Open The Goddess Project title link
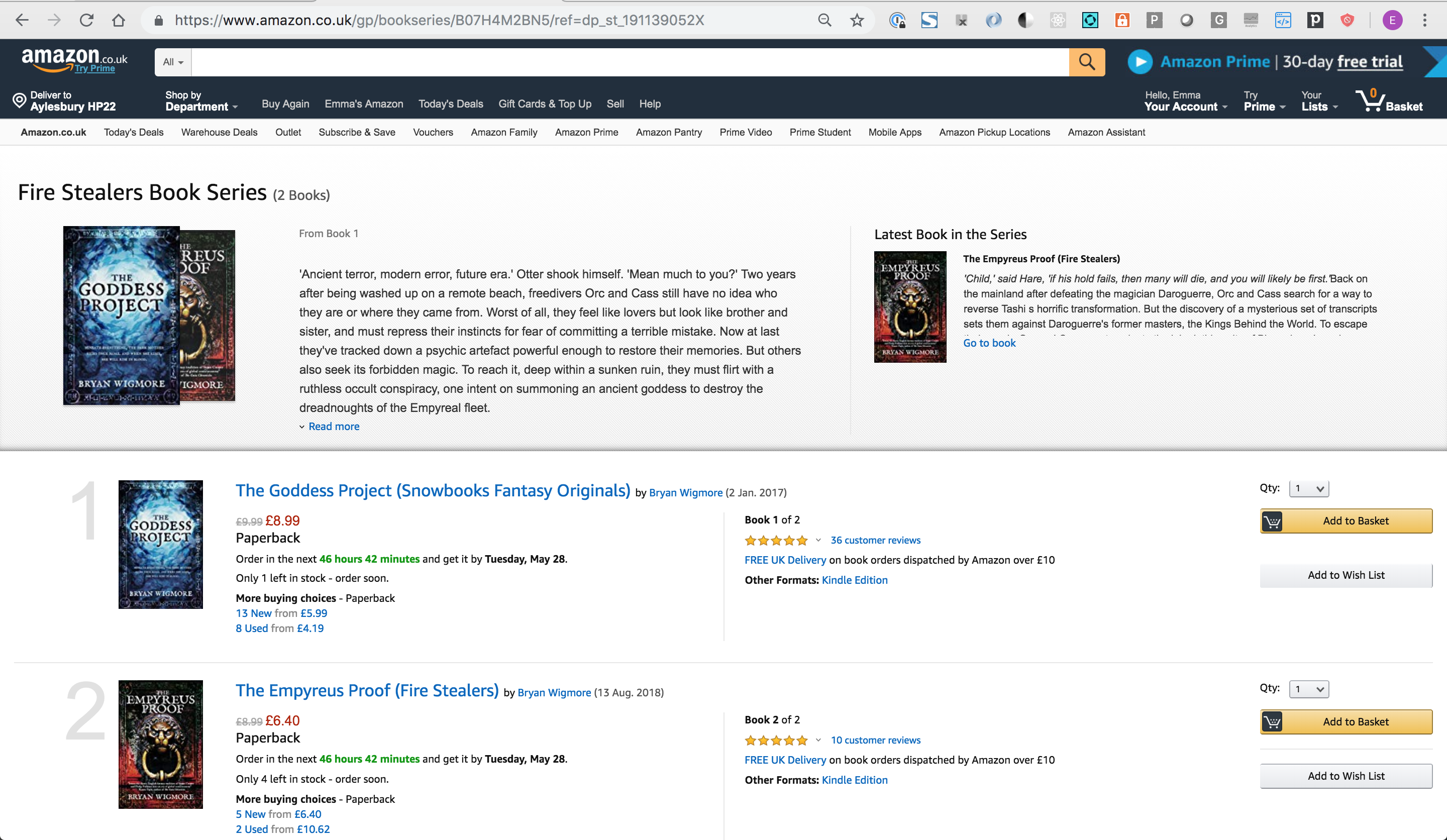 (433, 490)
